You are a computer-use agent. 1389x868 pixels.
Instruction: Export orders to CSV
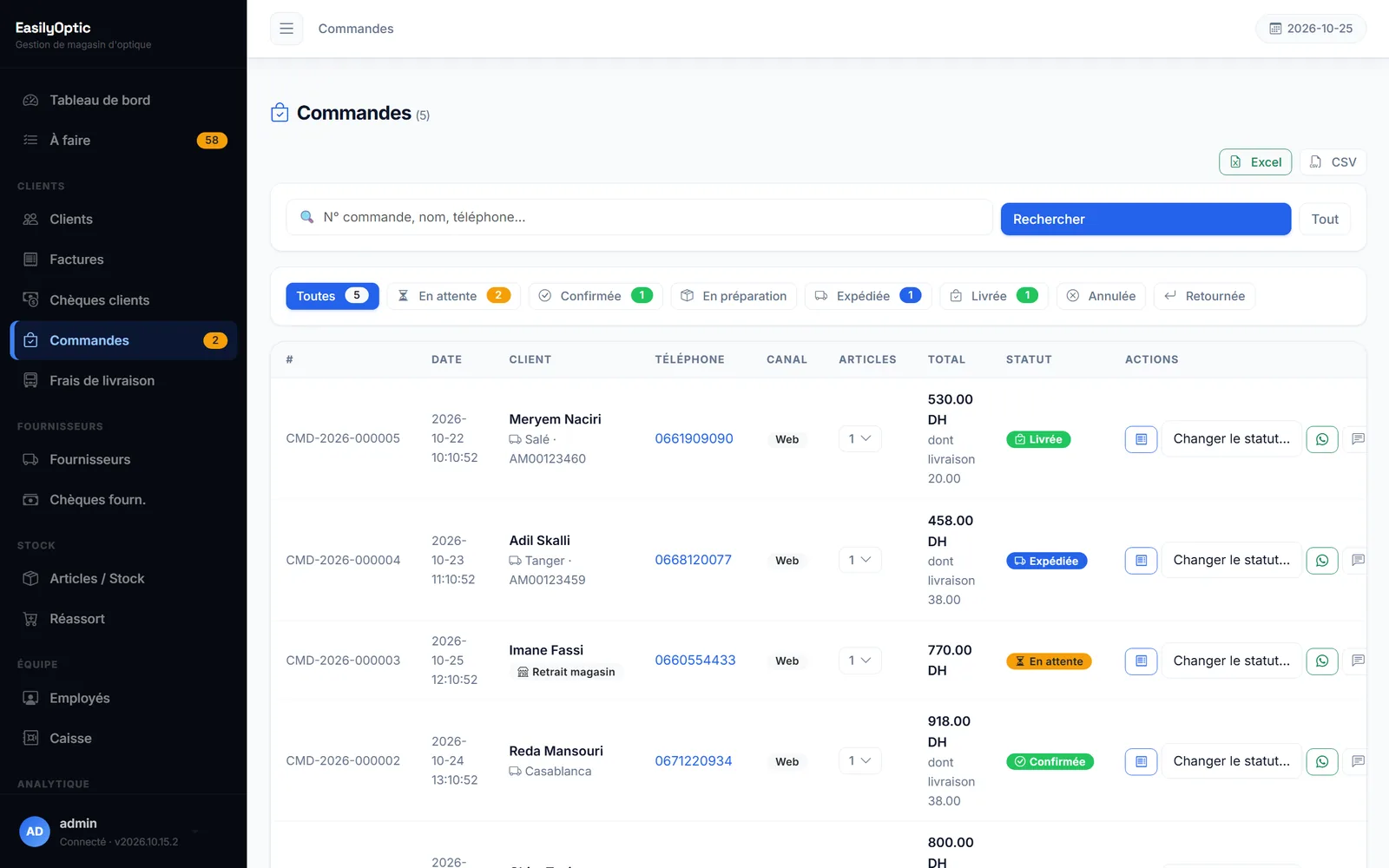1333,162
